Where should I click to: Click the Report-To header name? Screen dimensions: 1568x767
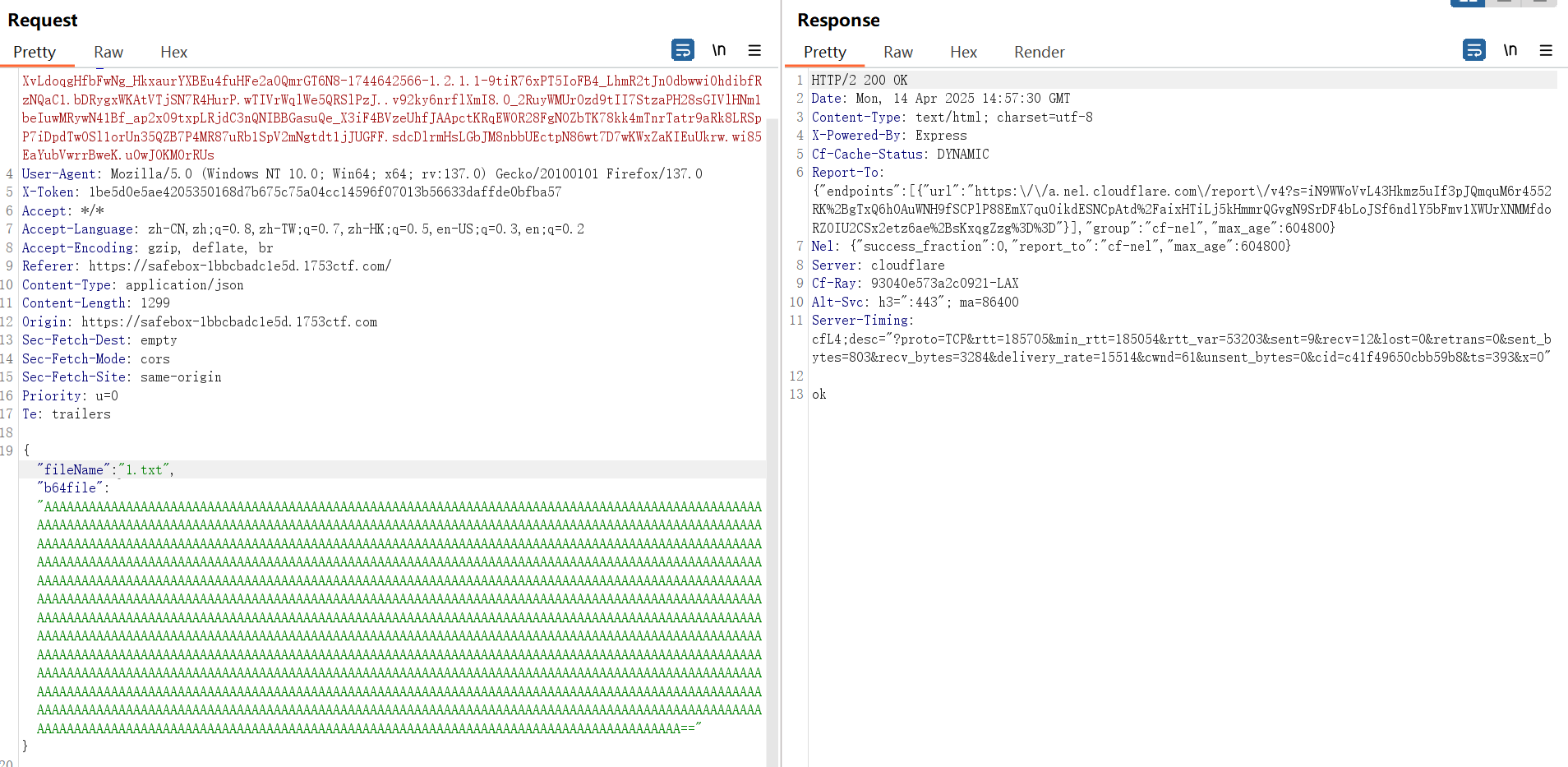tap(846, 172)
